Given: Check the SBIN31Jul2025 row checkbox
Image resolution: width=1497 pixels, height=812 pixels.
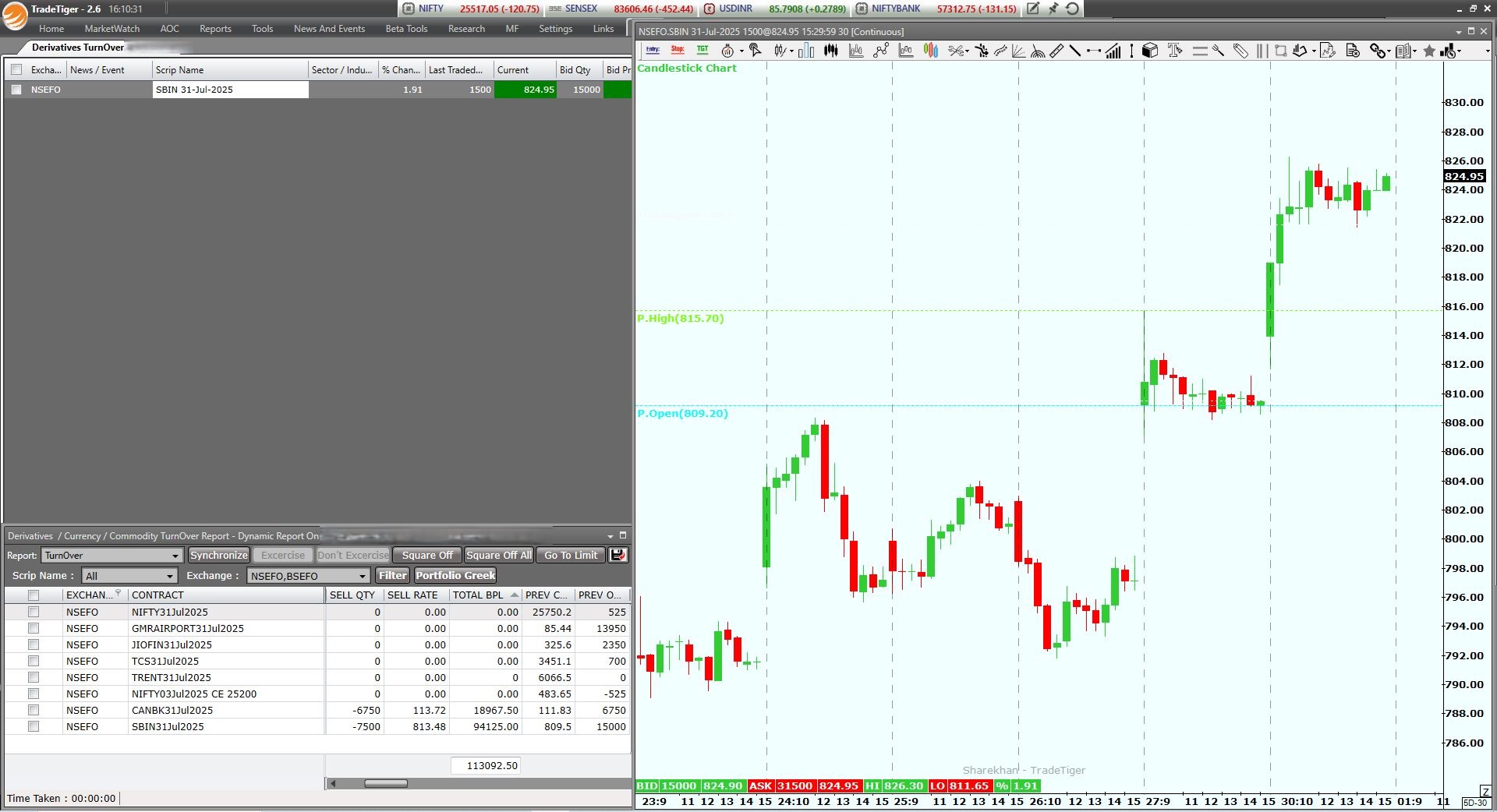Looking at the screenshot, I should pos(33,726).
